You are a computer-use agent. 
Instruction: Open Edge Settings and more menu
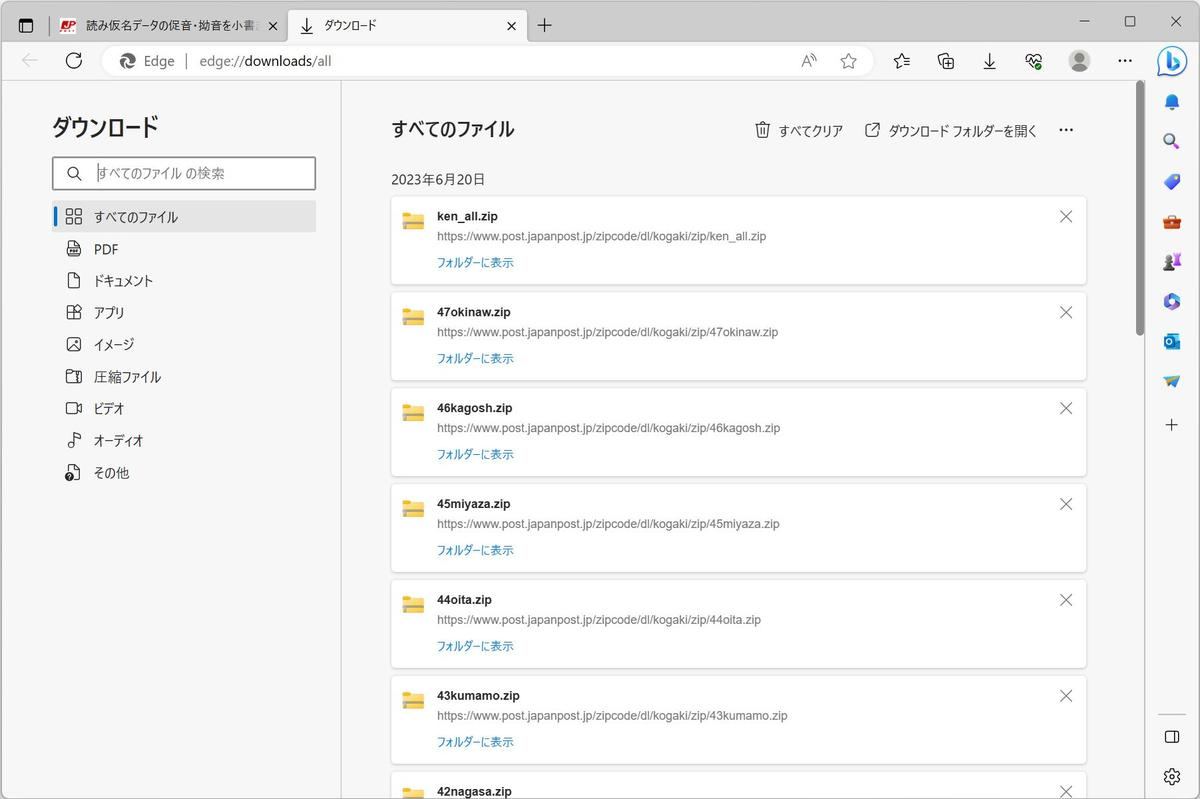[x=1125, y=61]
